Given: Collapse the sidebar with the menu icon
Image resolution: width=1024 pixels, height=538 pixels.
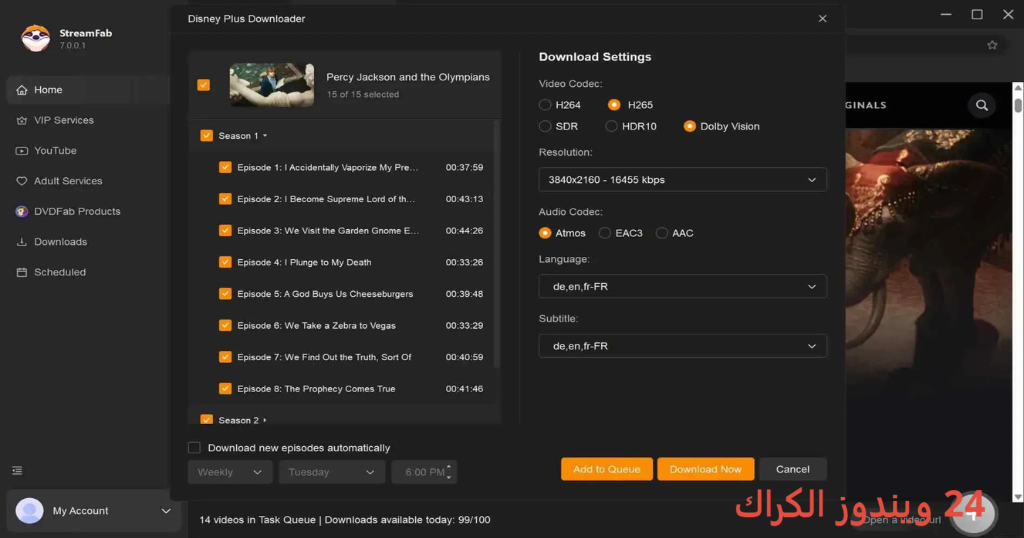Looking at the screenshot, I should 17,471.
